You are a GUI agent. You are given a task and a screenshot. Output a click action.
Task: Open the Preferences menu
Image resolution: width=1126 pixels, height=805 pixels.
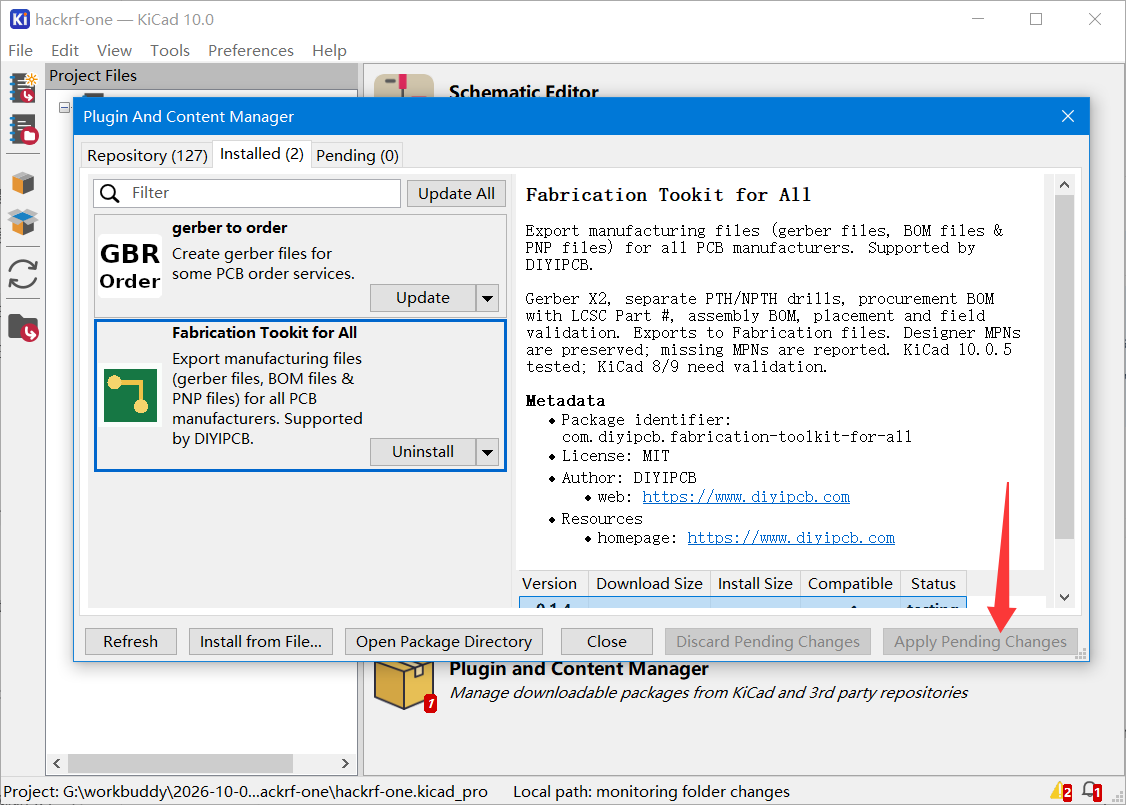click(x=251, y=50)
